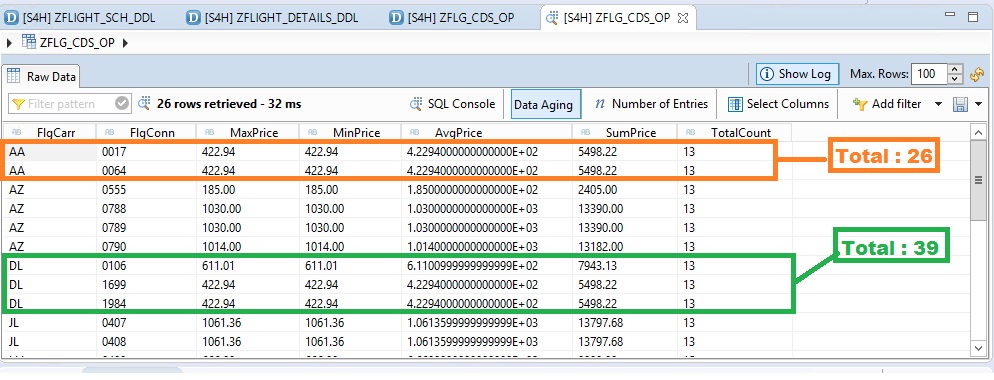Open the Add filter dropdown arrow
This screenshot has width=994, height=380.
pos(939,104)
